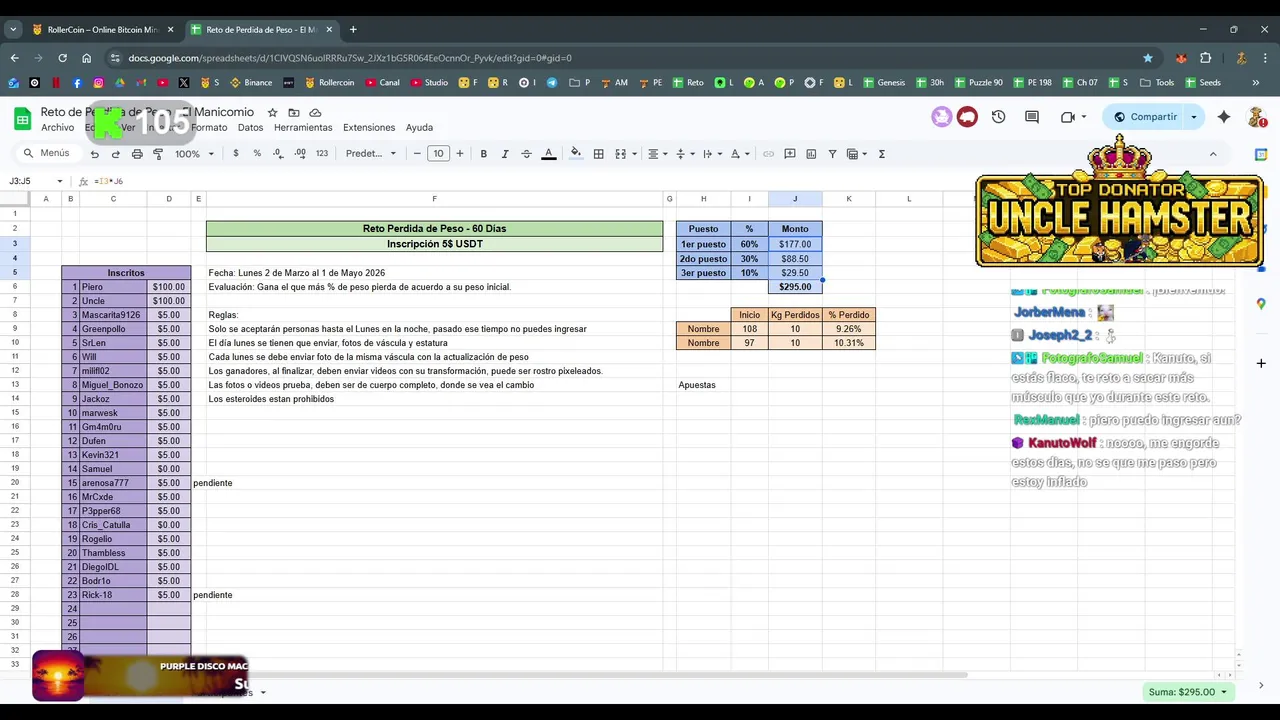Screen dimensions: 1280x720
Task: Open the comments panel icon
Action: (x=1032, y=117)
